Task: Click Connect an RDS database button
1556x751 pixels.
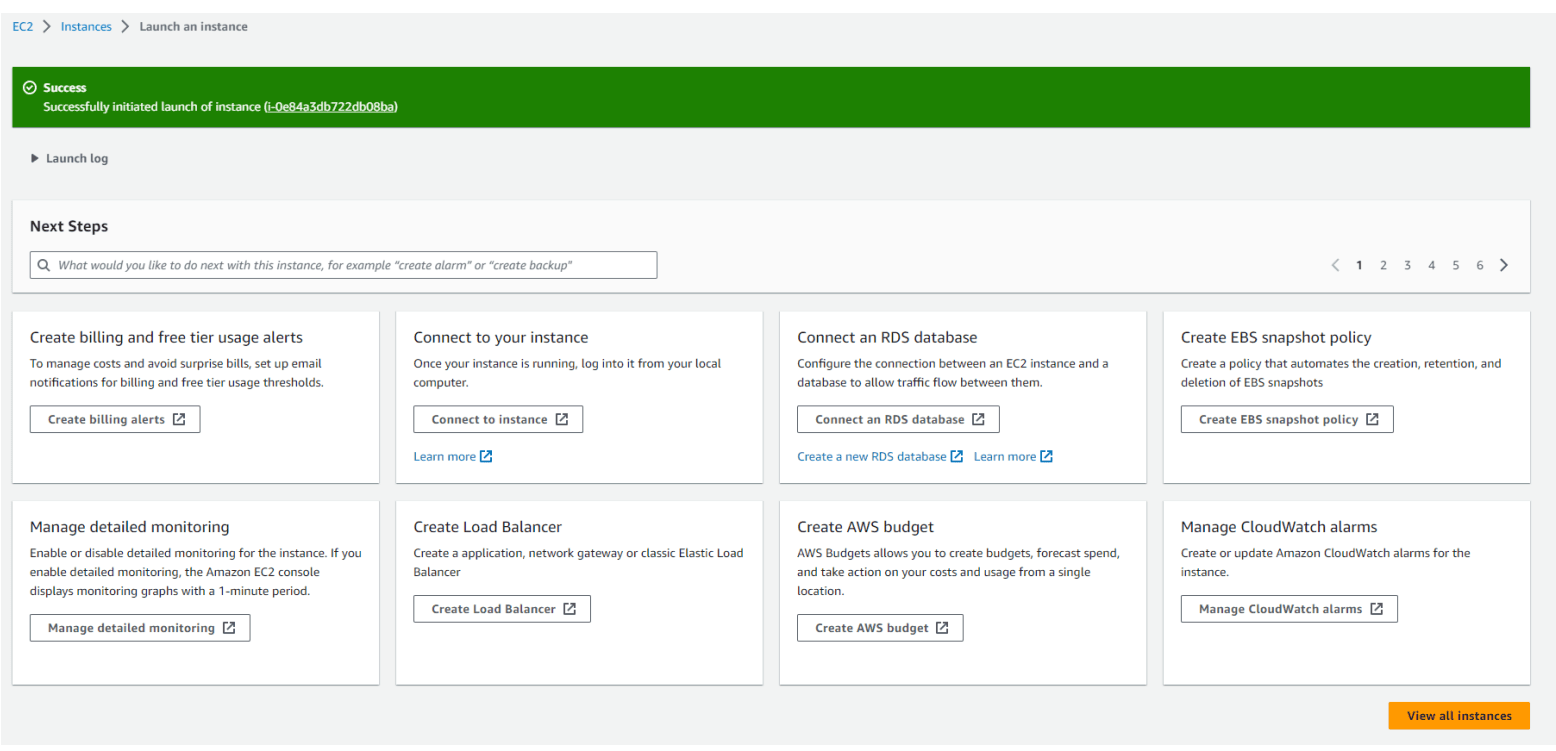Action: coord(898,420)
